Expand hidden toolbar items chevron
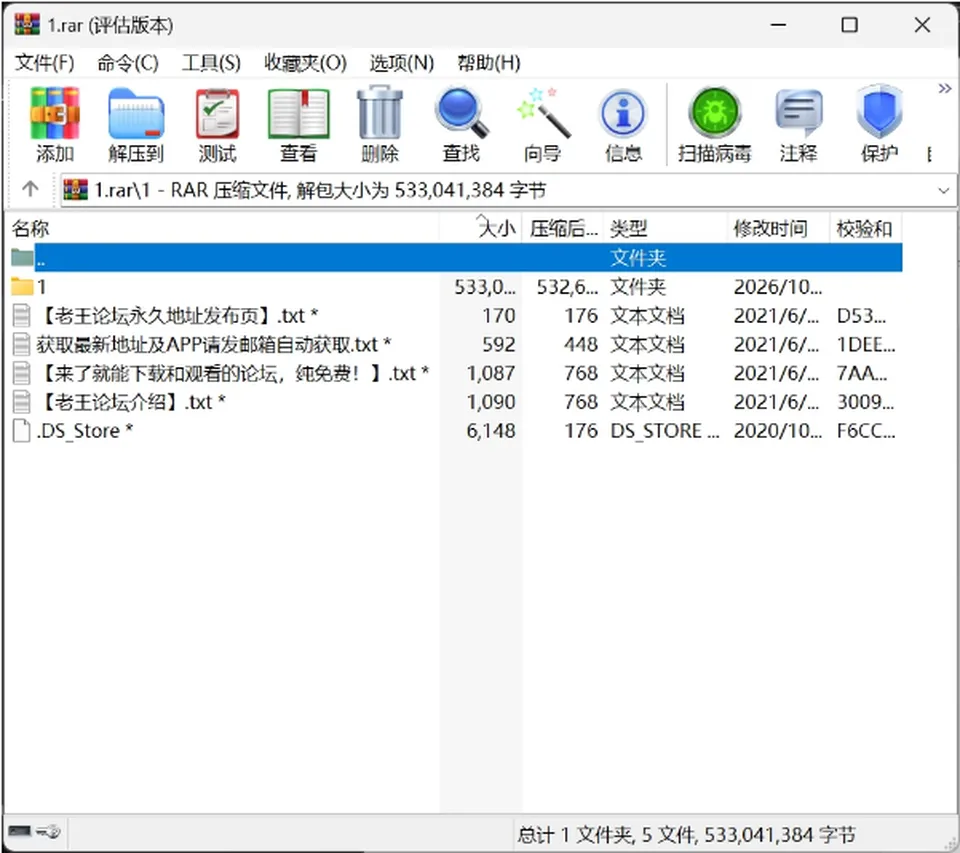Image resolution: width=960 pixels, height=853 pixels. coord(945,89)
